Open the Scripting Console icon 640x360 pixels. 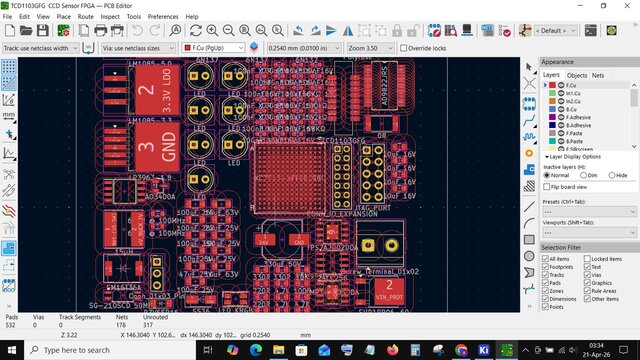(x=591, y=31)
